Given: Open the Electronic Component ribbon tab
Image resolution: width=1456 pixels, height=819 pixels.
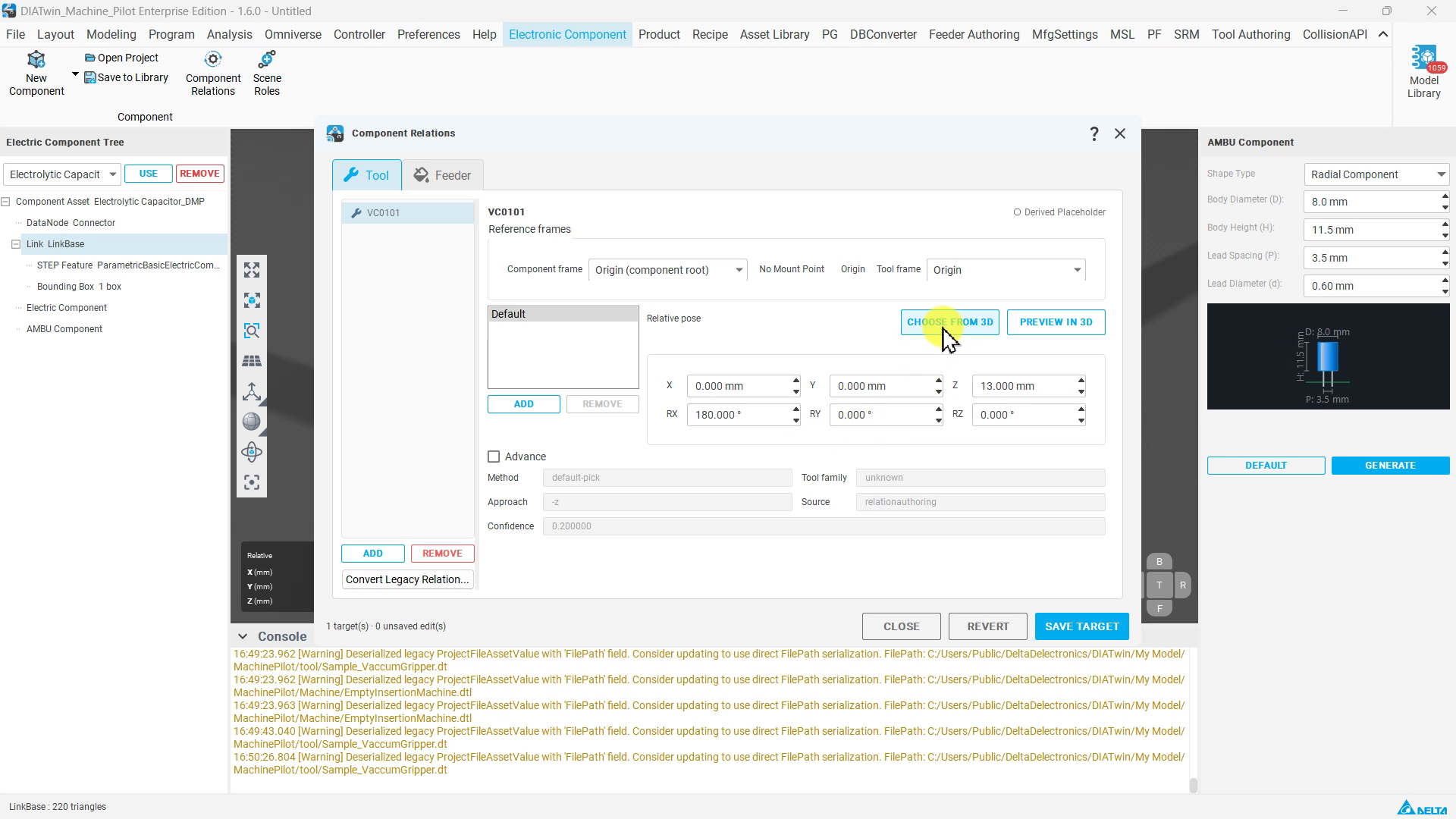Looking at the screenshot, I should (567, 35).
